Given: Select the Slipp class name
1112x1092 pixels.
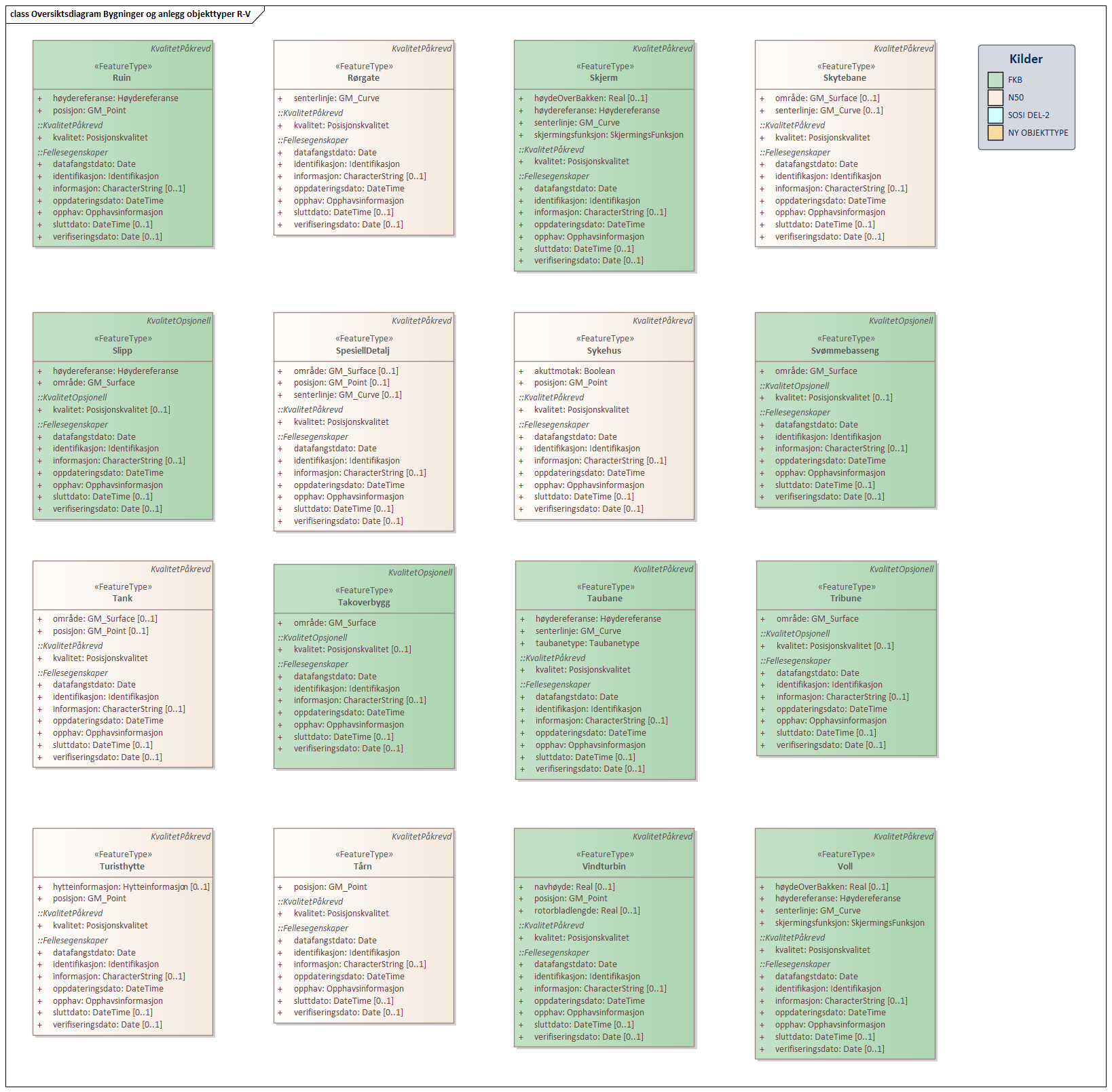Looking at the screenshot, I should pyautogui.click(x=122, y=351).
